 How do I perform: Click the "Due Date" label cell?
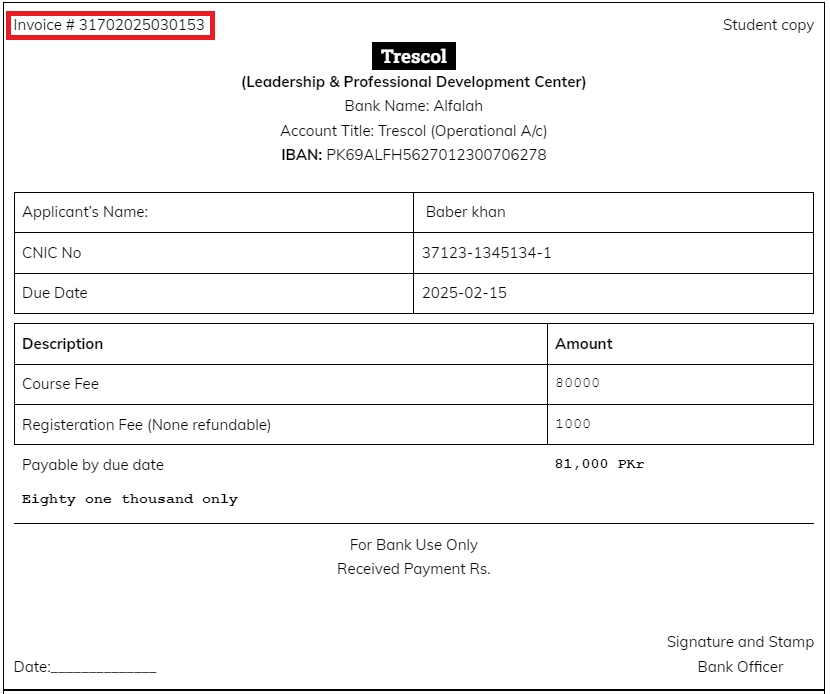pyautogui.click(x=214, y=293)
